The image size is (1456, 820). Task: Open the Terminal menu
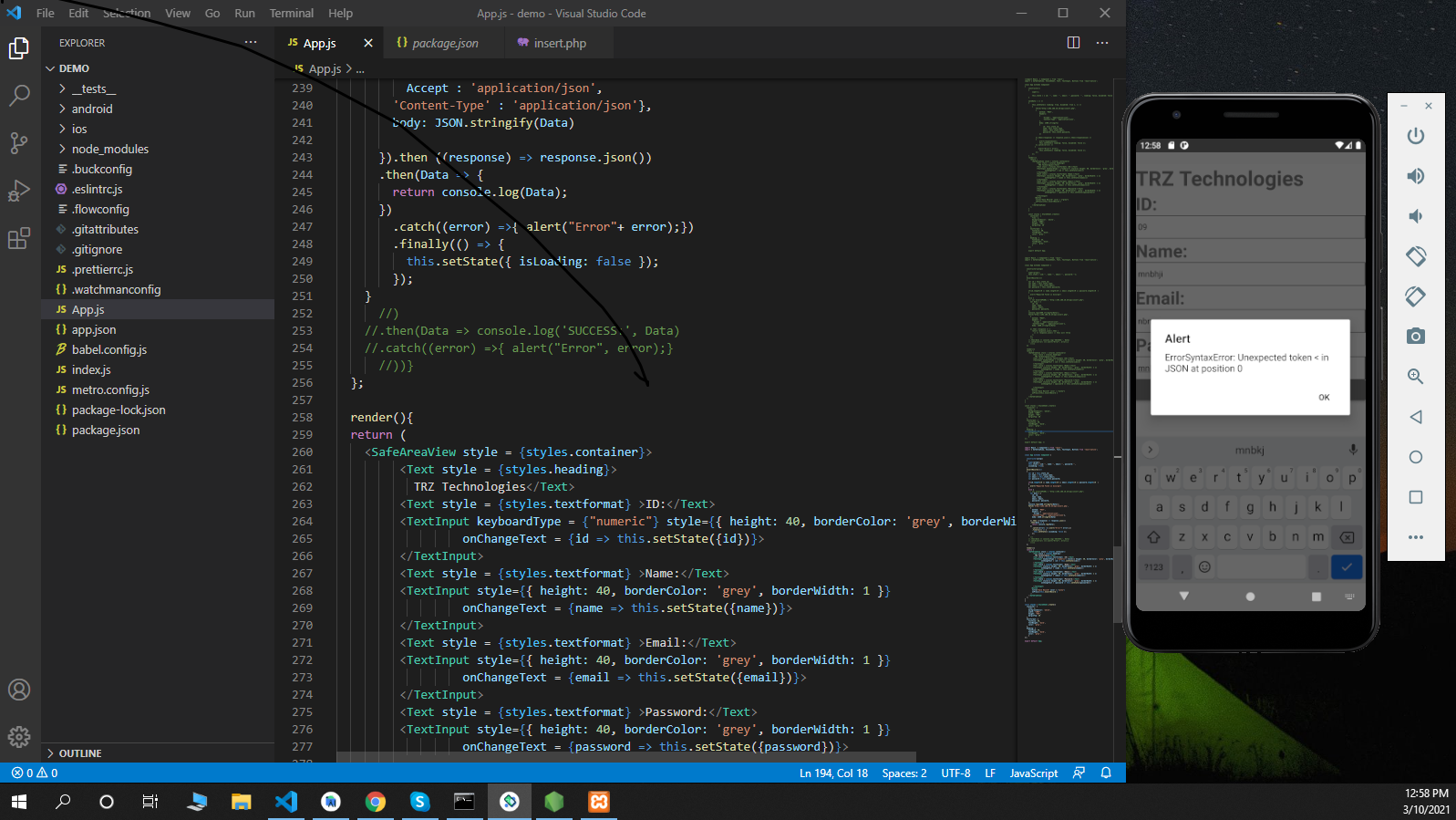tap(292, 13)
